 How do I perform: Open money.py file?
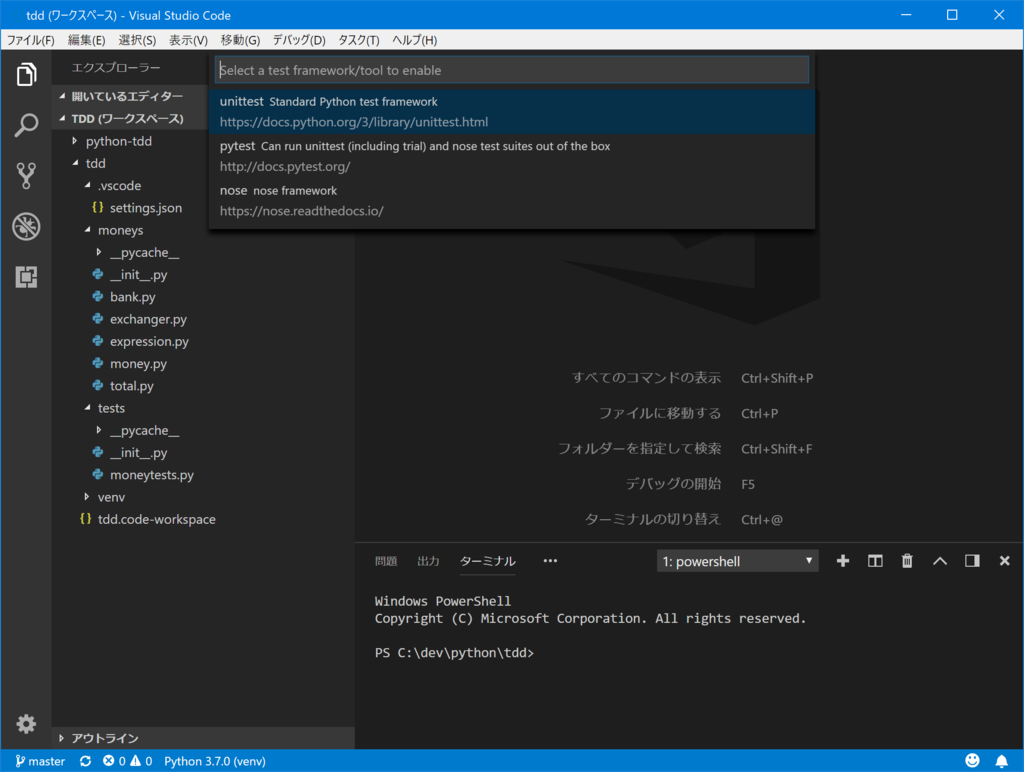[x=138, y=364]
